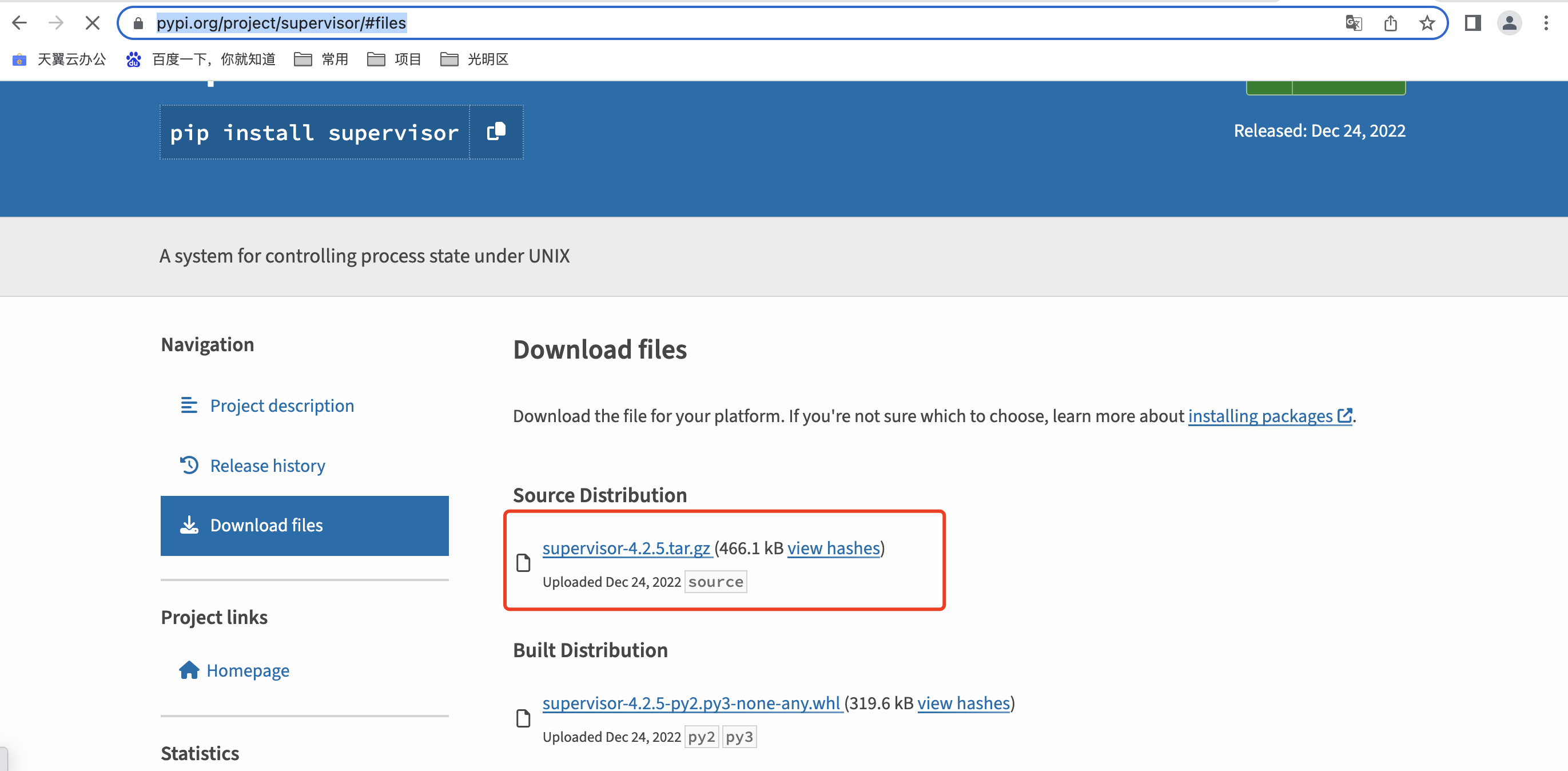
Task: Click the copy pip command icon
Action: tap(496, 132)
